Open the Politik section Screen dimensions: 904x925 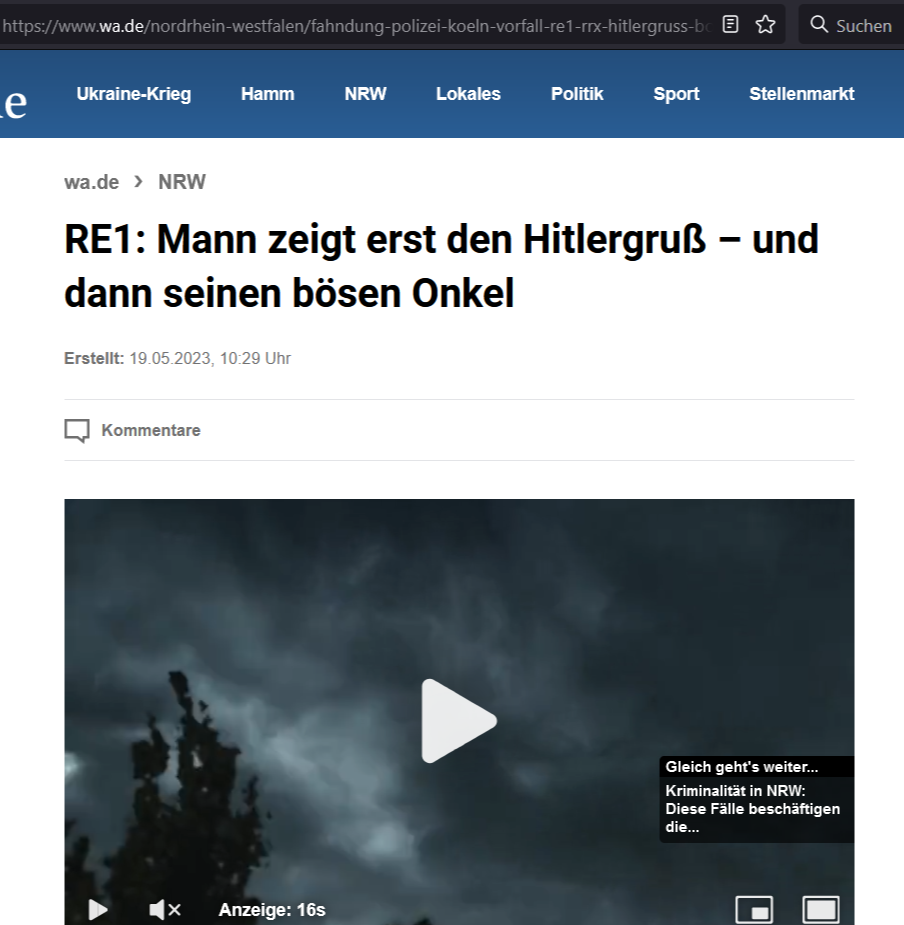(577, 94)
